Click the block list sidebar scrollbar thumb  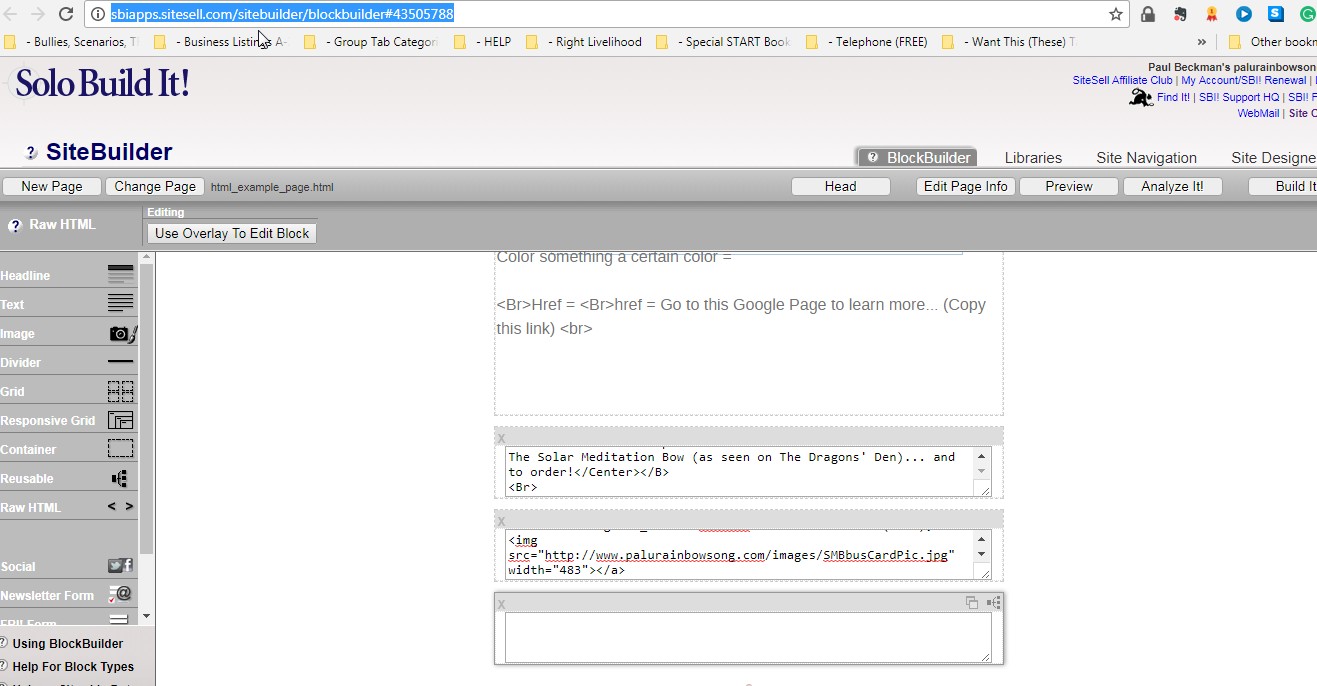click(x=147, y=409)
